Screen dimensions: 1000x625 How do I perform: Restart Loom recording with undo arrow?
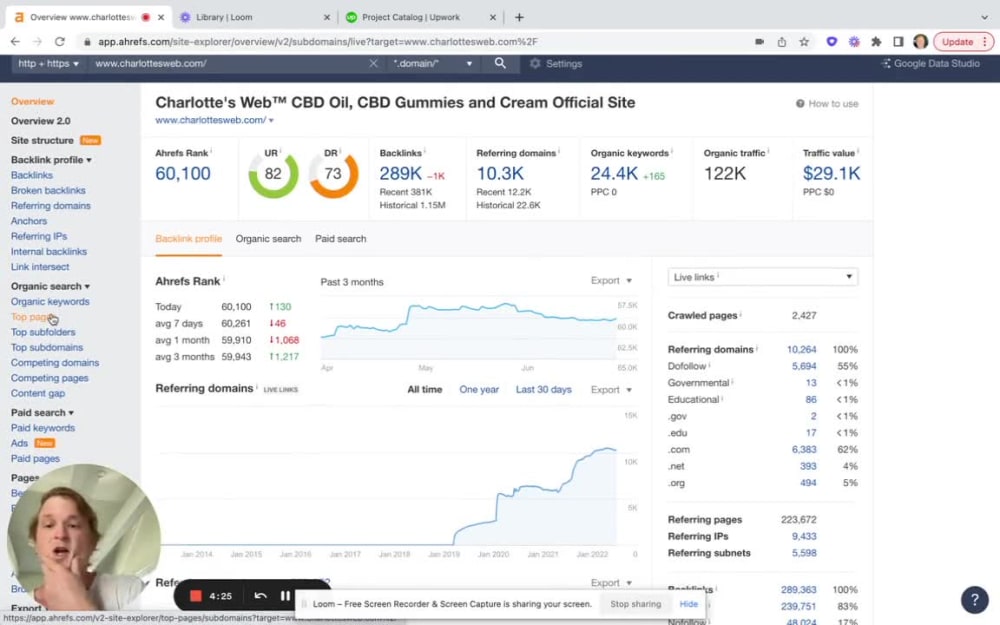click(260, 596)
